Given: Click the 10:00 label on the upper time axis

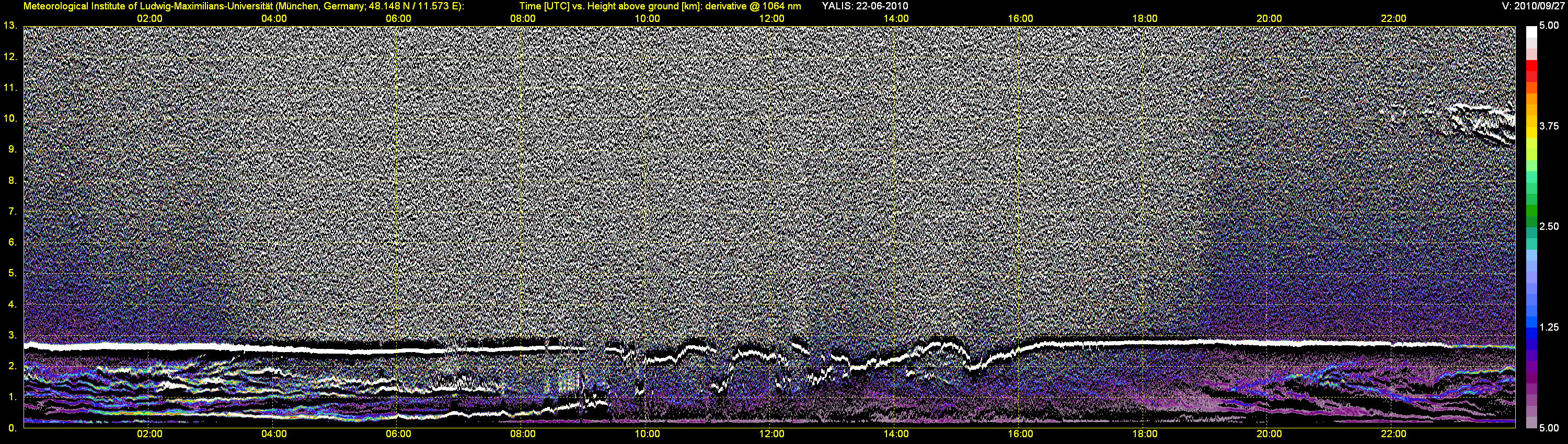Looking at the screenshot, I should click(648, 19).
